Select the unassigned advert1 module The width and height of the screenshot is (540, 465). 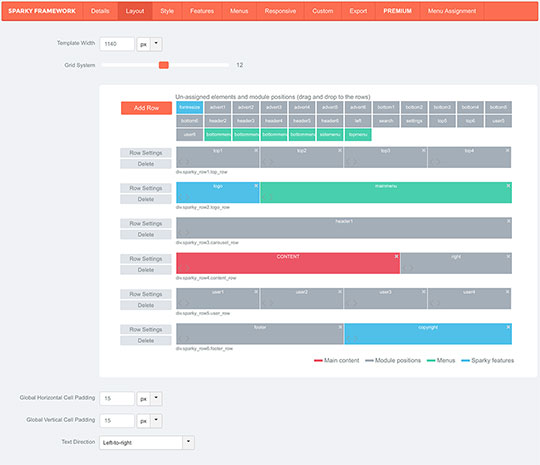[218, 107]
